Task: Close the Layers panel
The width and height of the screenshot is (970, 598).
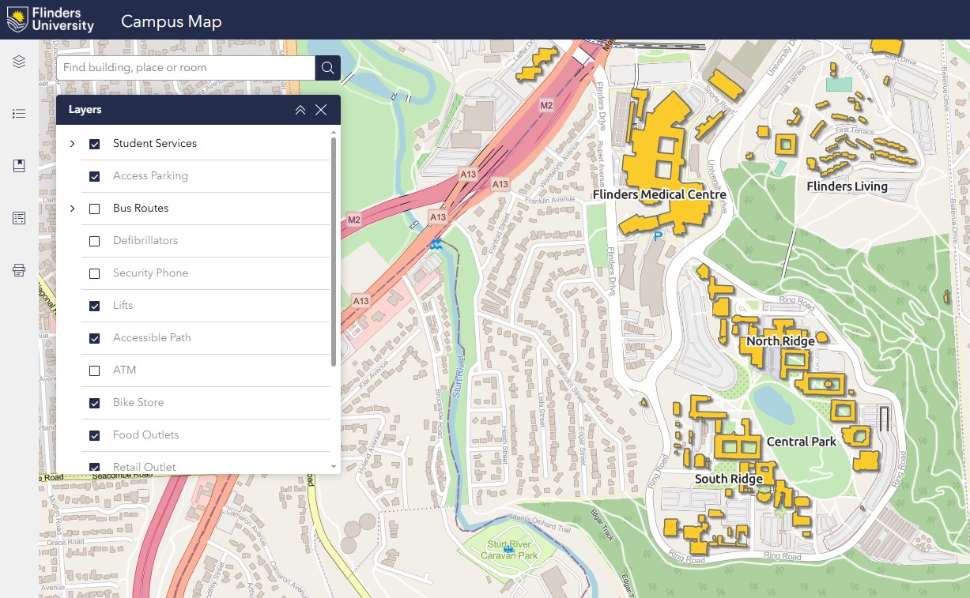Action: 321,110
